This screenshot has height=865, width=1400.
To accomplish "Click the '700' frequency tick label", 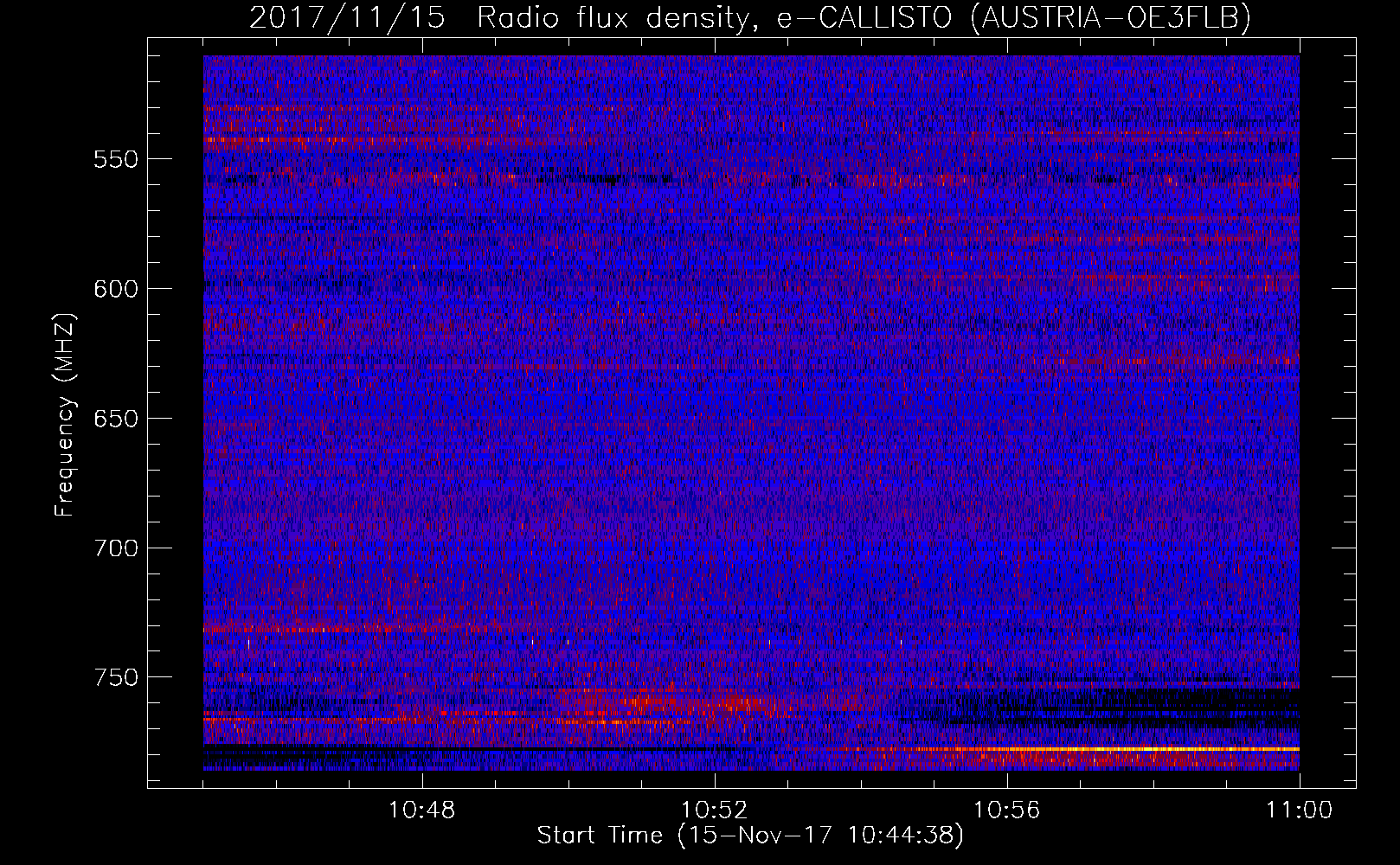I will click(116, 548).
